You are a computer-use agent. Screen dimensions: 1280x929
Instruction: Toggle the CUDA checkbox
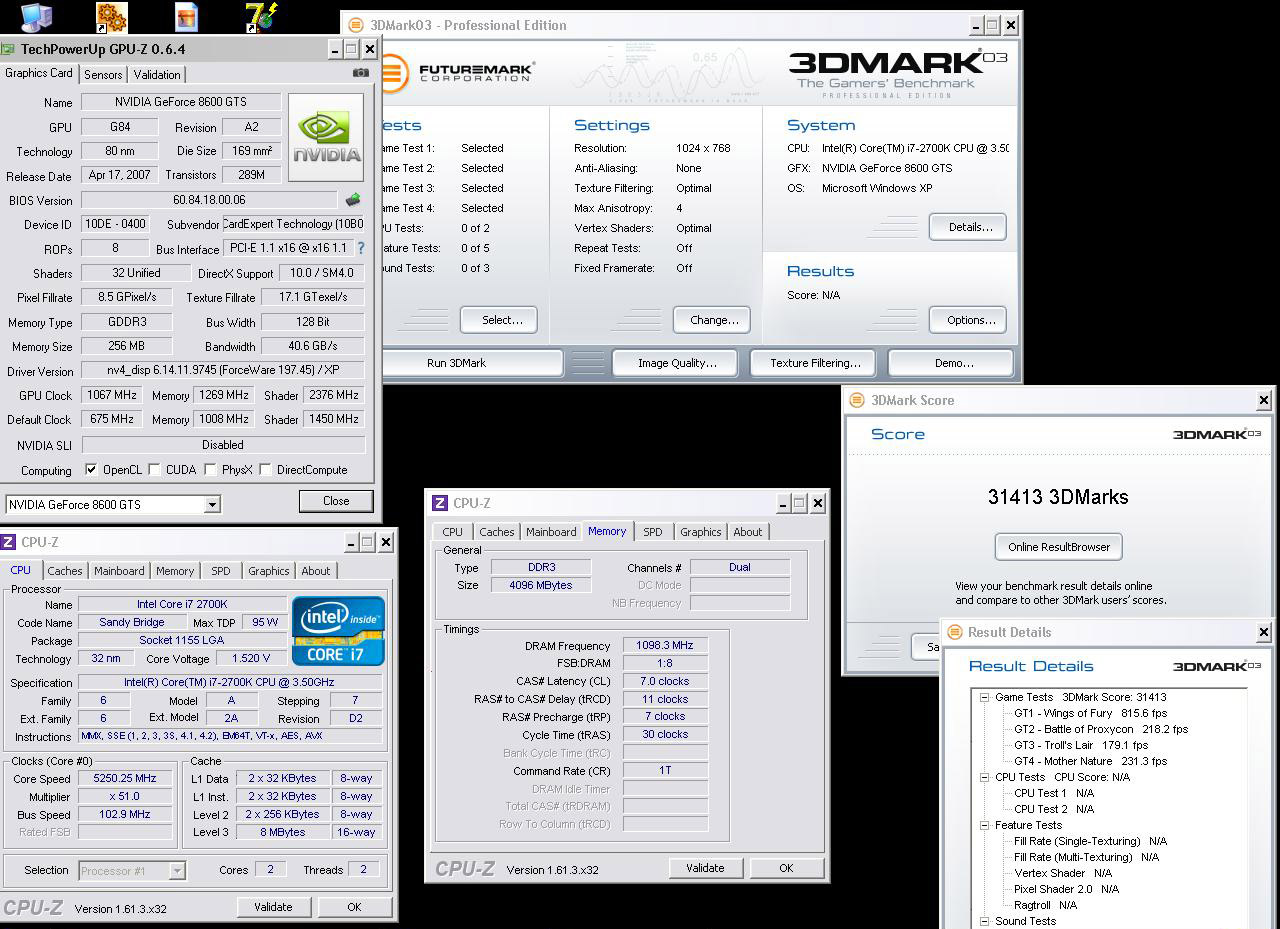155,470
